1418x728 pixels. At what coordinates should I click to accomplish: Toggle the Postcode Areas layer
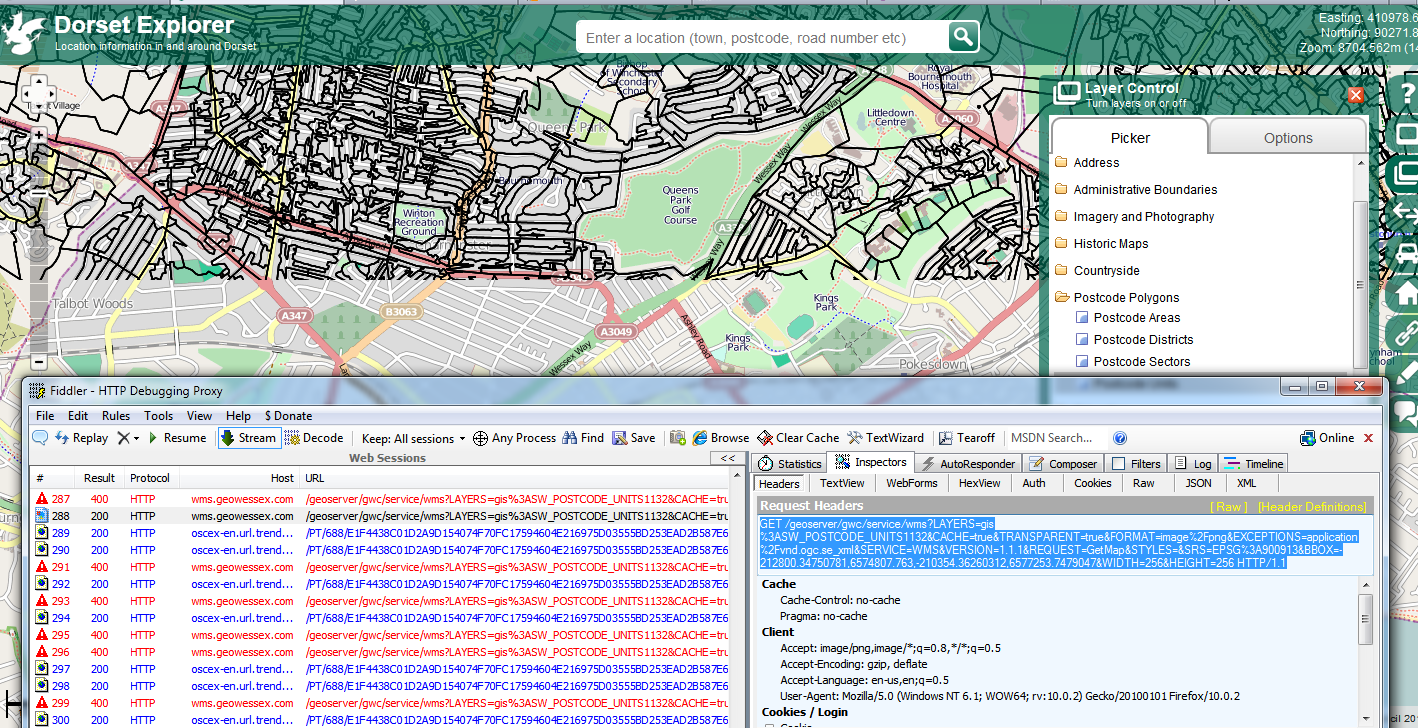click(1127, 318)
